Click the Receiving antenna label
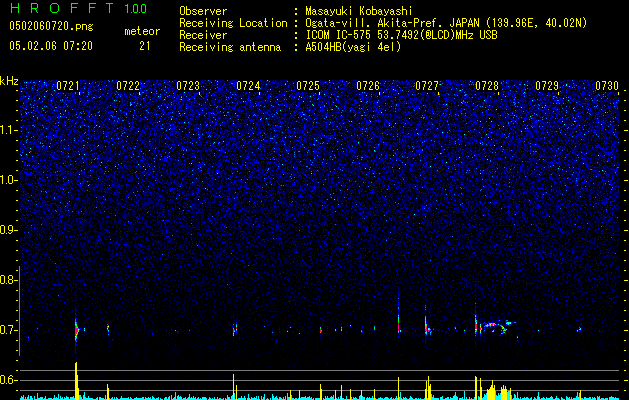 pyautogui.click(x=230, y=47)
